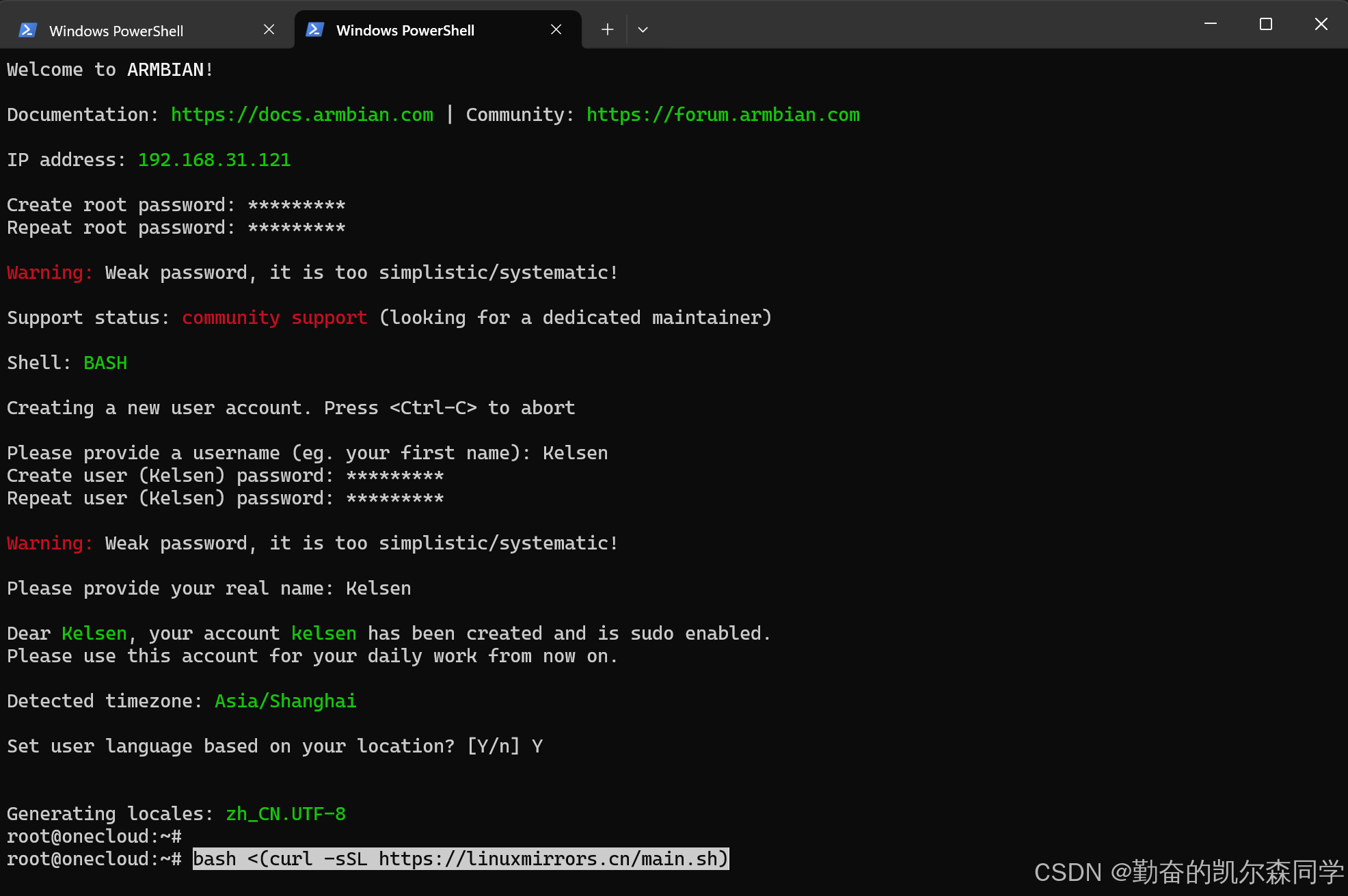This screenshot has height=896, width=1348.
Task: Click PowerShell icon on first tab
Action: click(x=28, y=30)
